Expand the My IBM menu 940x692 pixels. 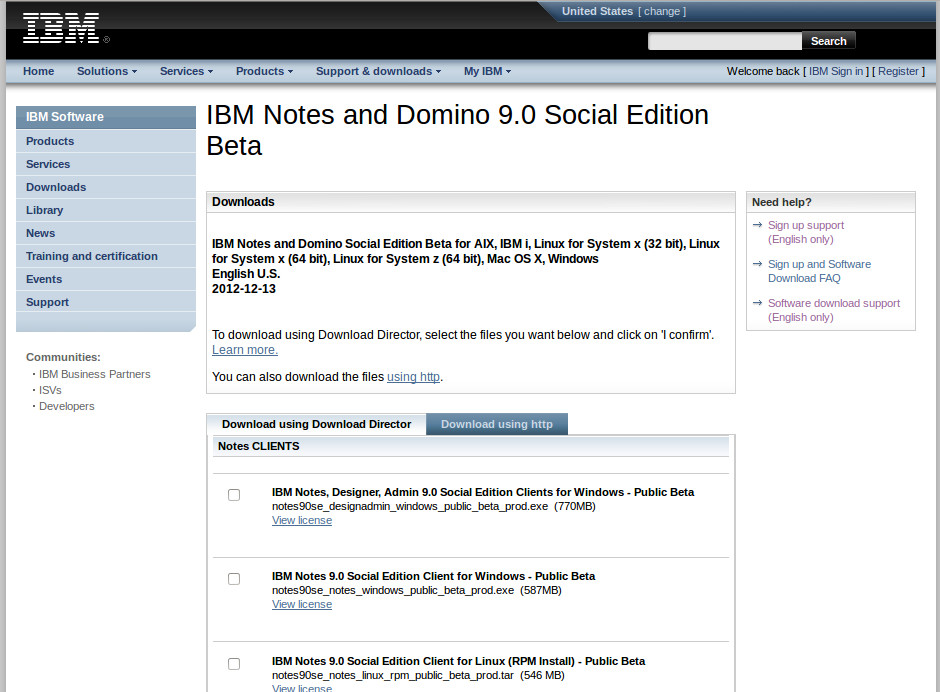point(487,71)
